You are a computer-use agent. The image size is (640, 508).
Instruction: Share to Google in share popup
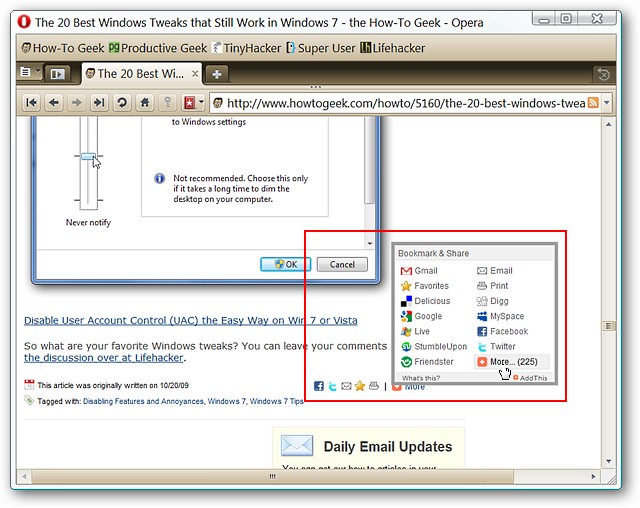(422, 316)
